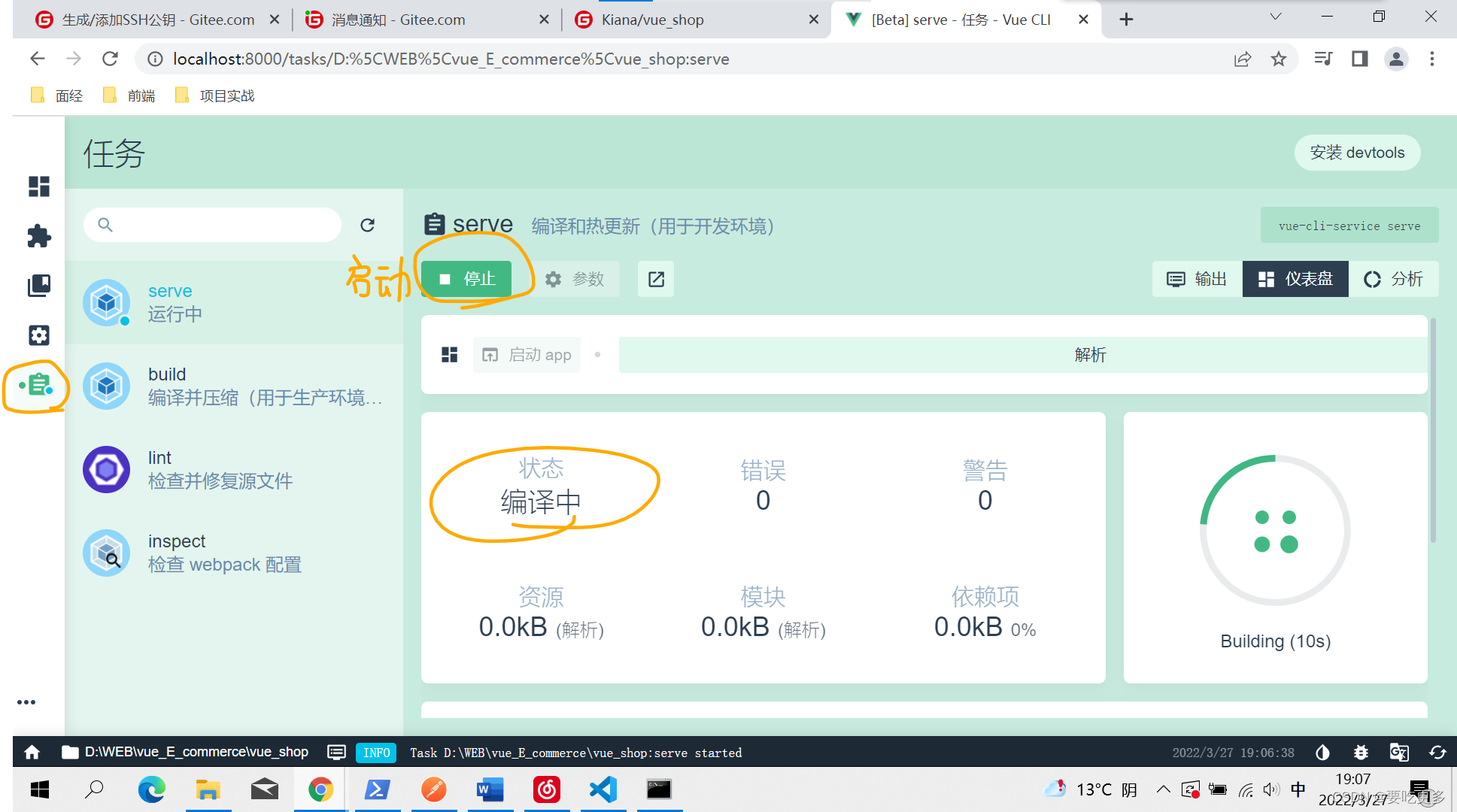Open the Tasks panel in sidebar
Viewport: 1457px width, 812px height.
[x=39, y=386]
